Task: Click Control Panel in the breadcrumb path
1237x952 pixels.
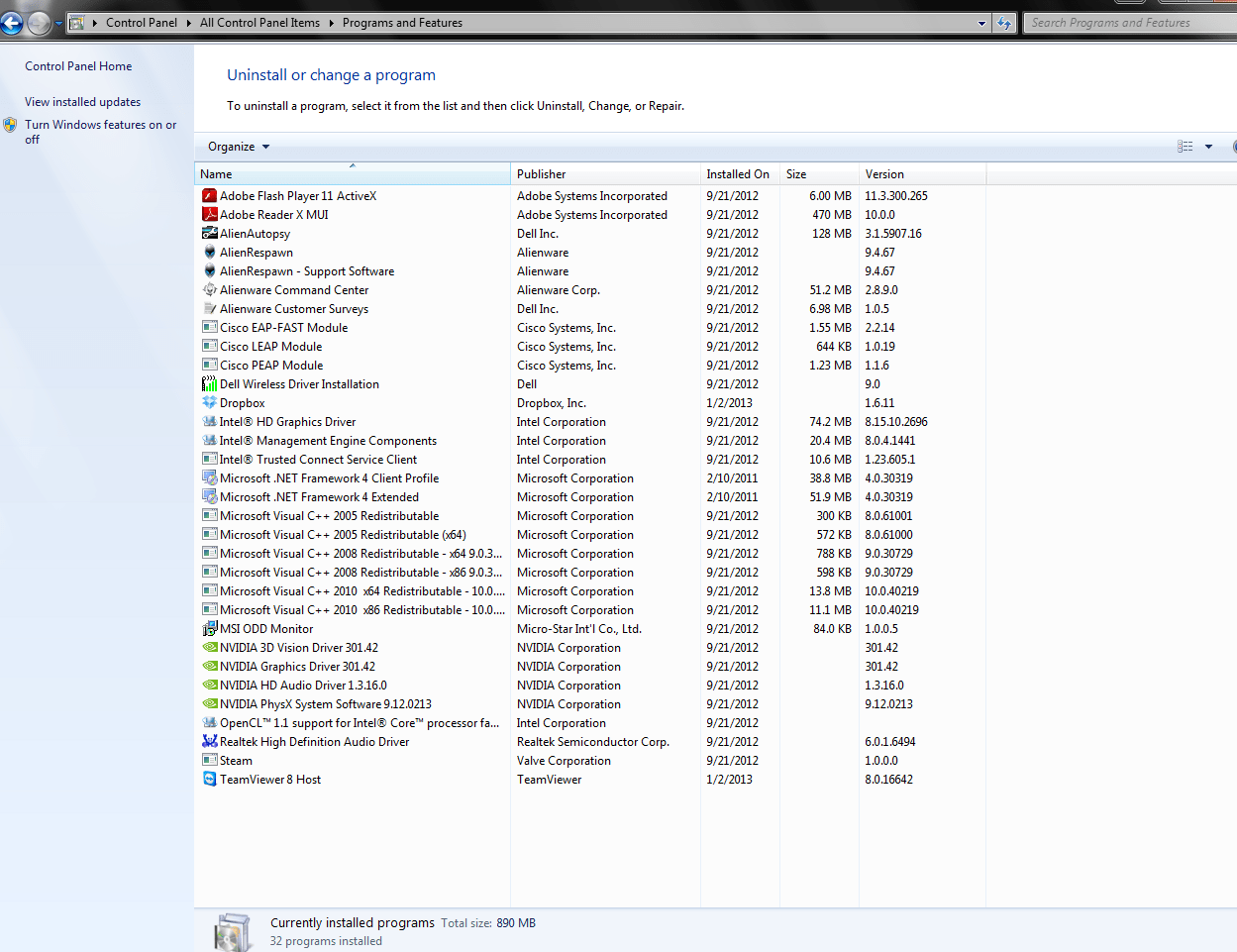Action: 142,23
